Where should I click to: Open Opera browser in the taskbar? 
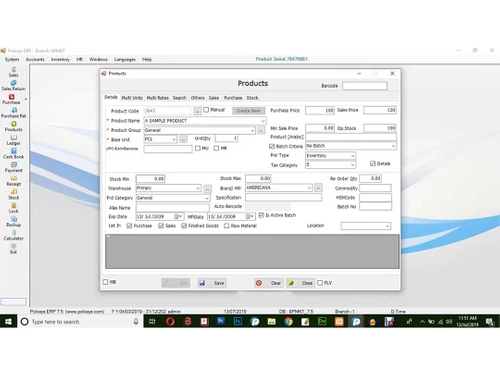pyautogui.click(x=170, y=322)
